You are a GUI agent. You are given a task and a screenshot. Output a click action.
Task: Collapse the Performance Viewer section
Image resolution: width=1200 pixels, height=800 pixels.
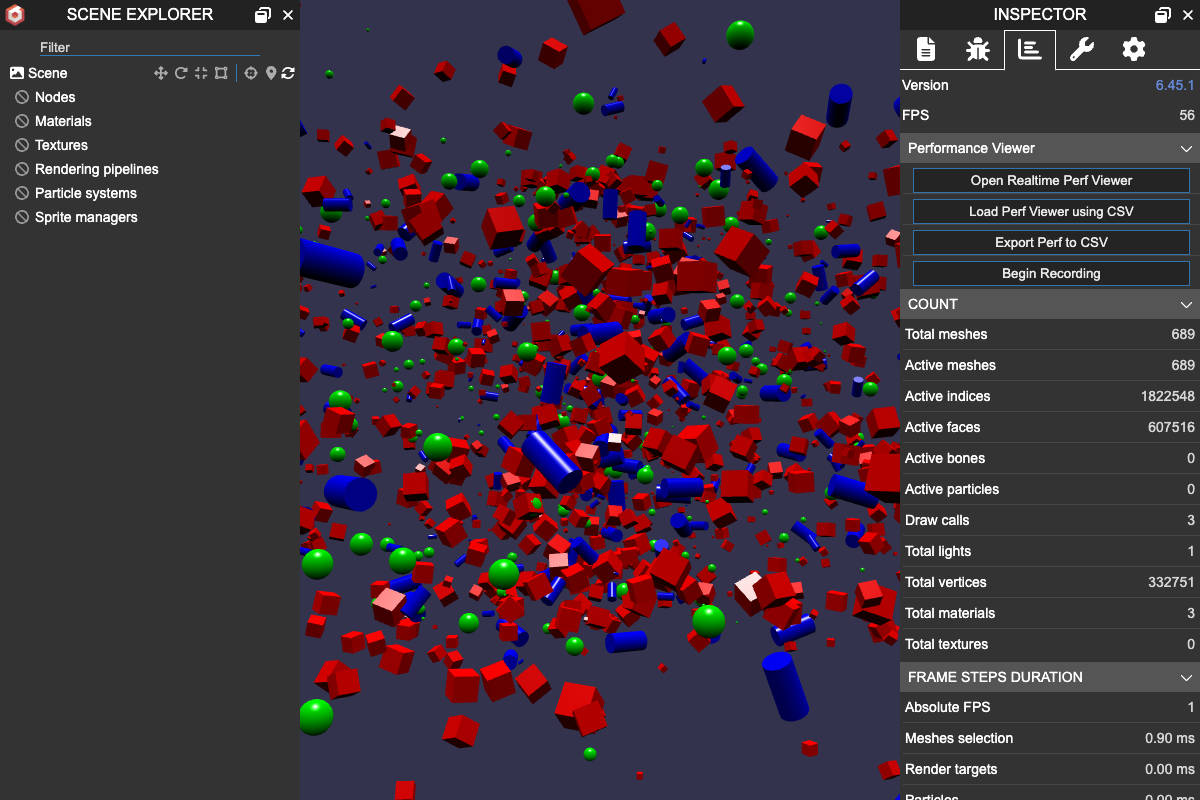(1186, 148)
